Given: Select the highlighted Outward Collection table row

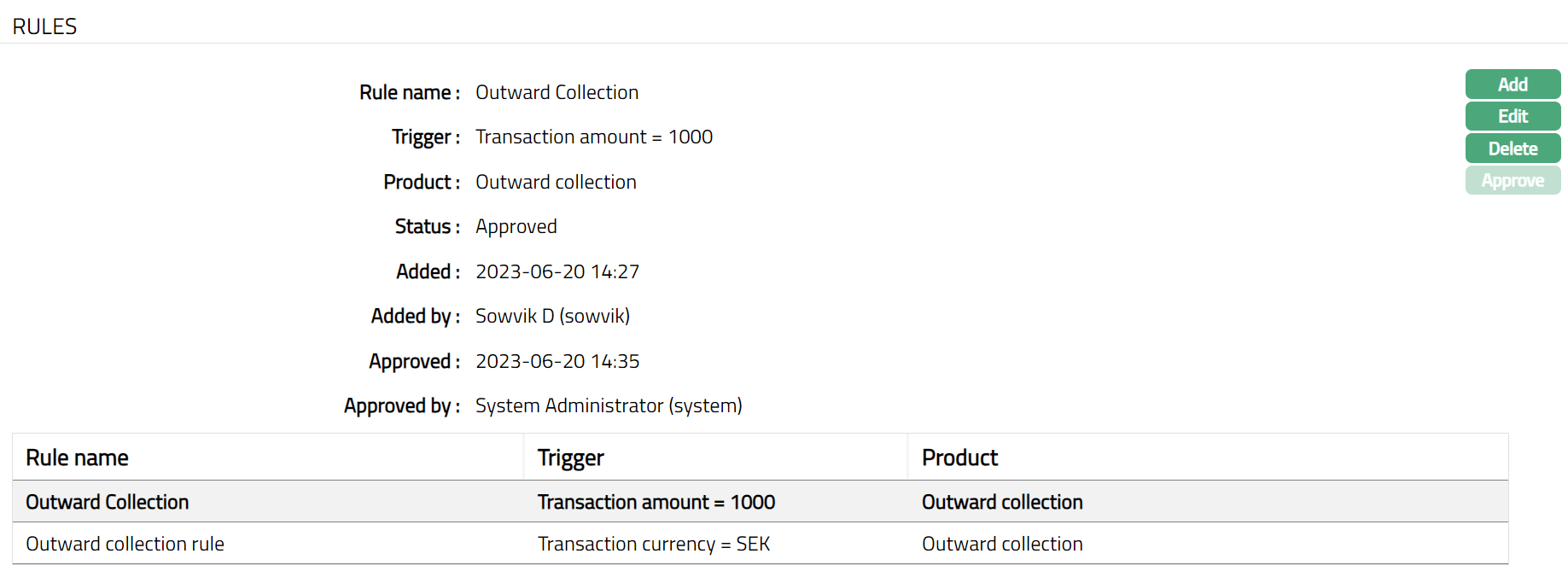Looking at the screenshot, I should pyautogui.click(x=108, y=502).
